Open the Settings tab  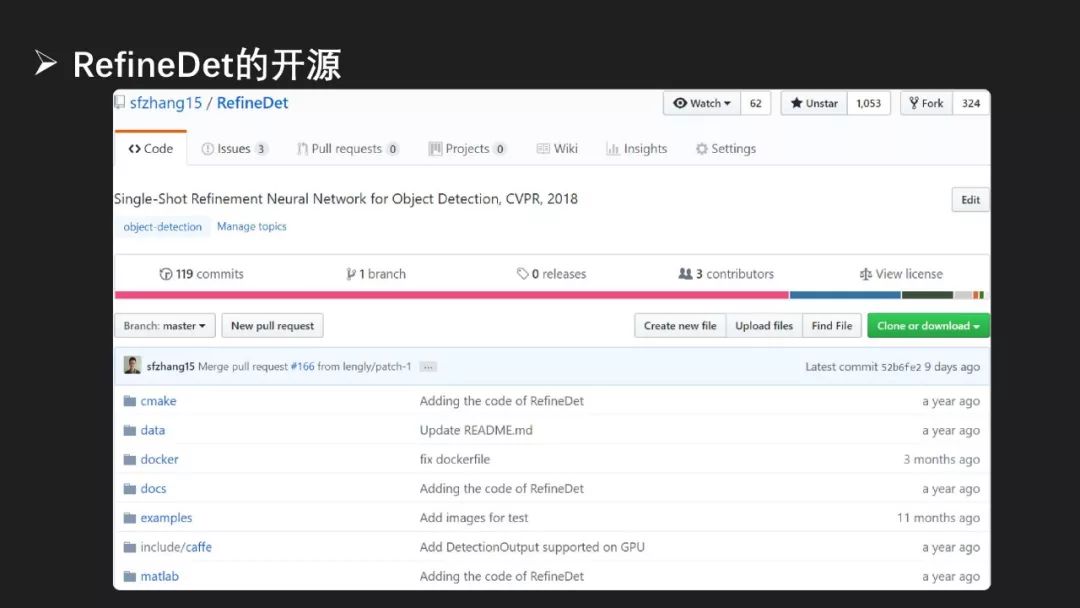tap(726, 149)
